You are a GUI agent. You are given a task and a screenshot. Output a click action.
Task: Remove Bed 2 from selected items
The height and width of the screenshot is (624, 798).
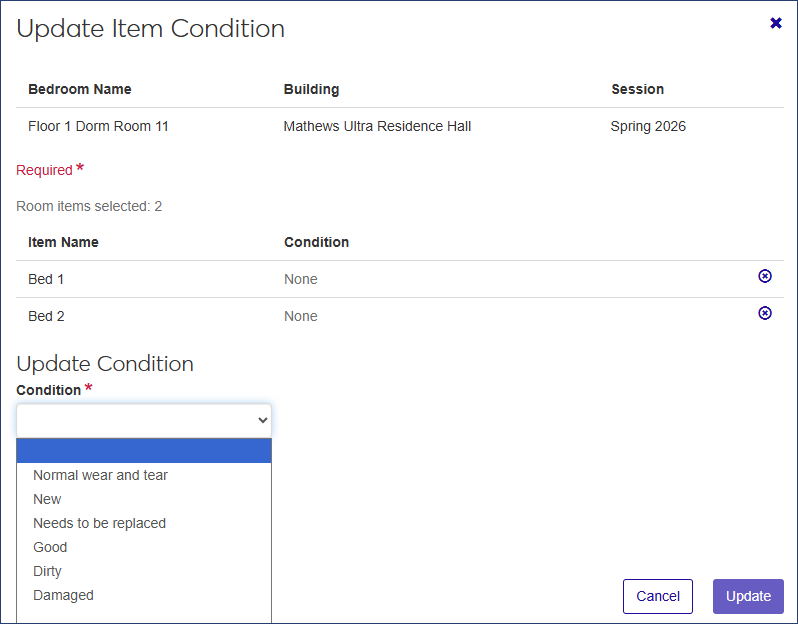coord(765,313)
